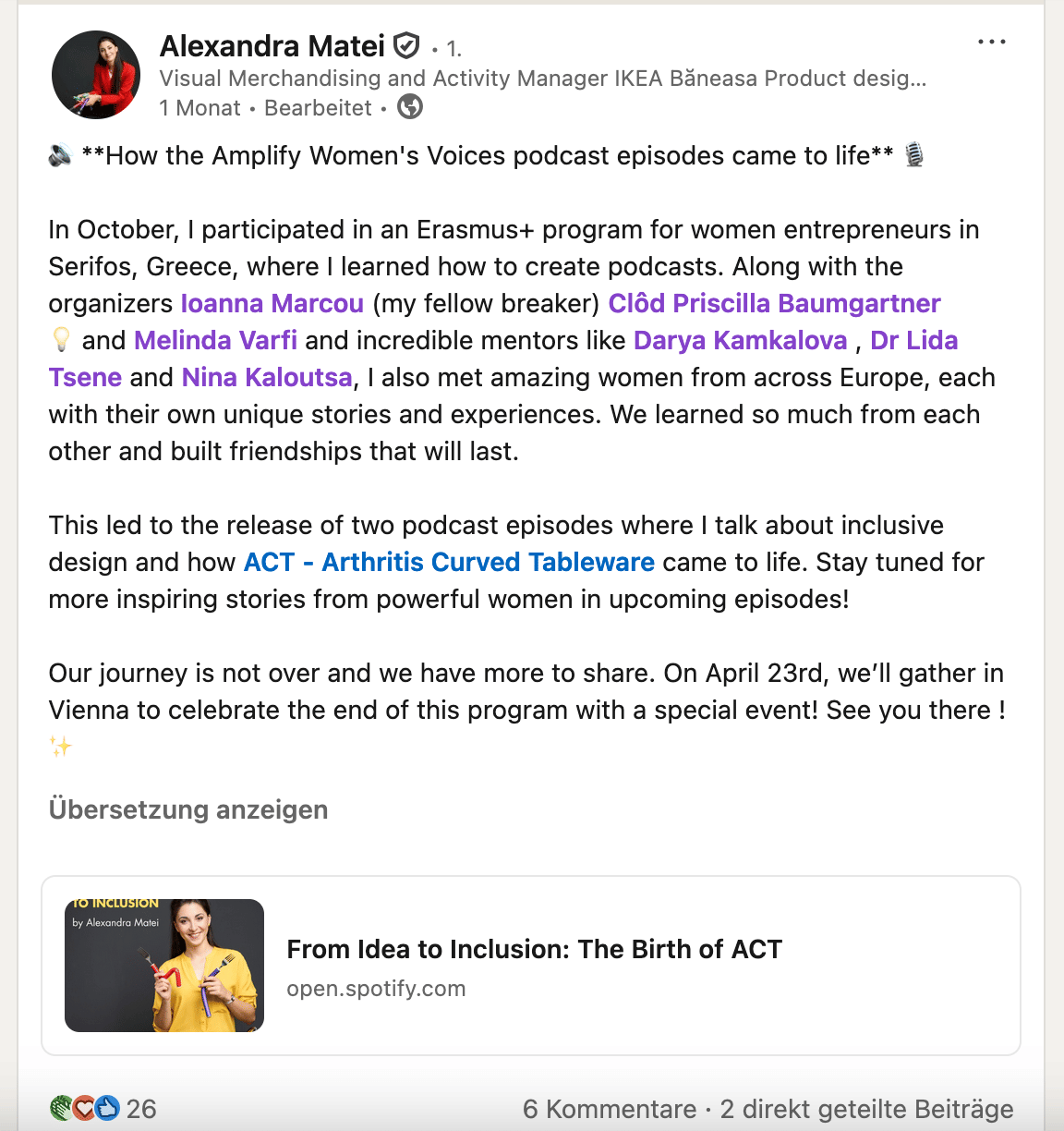Click the heart reaction icon on the post
This screenshot has width=1064, height=1131.
85,1105
